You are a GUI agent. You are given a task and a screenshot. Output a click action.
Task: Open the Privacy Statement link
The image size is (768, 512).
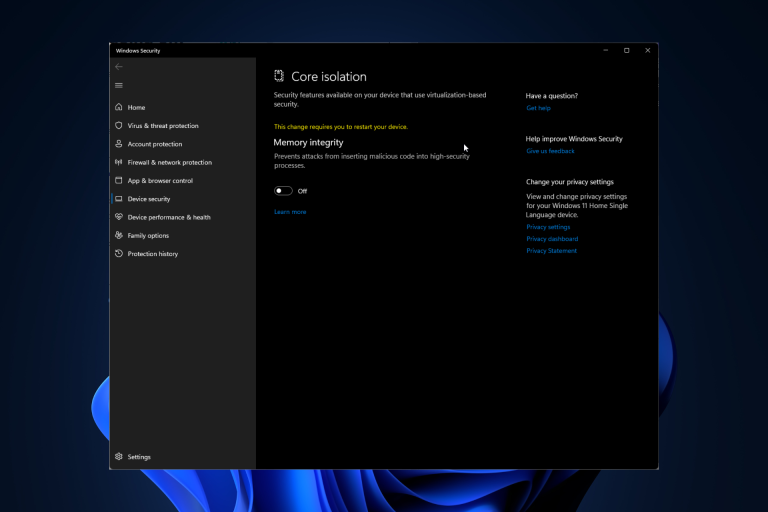(552, 250)
